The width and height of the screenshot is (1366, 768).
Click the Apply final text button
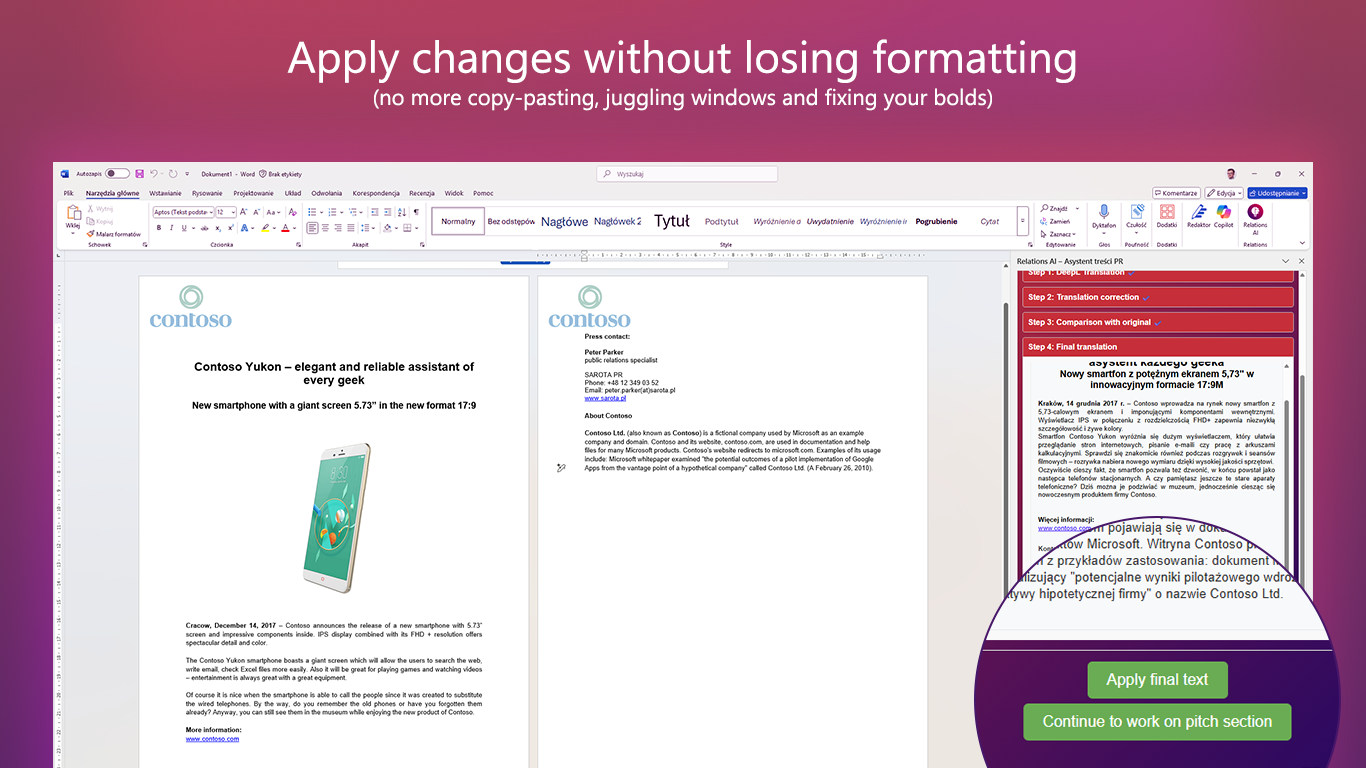tap(1157, 680)
